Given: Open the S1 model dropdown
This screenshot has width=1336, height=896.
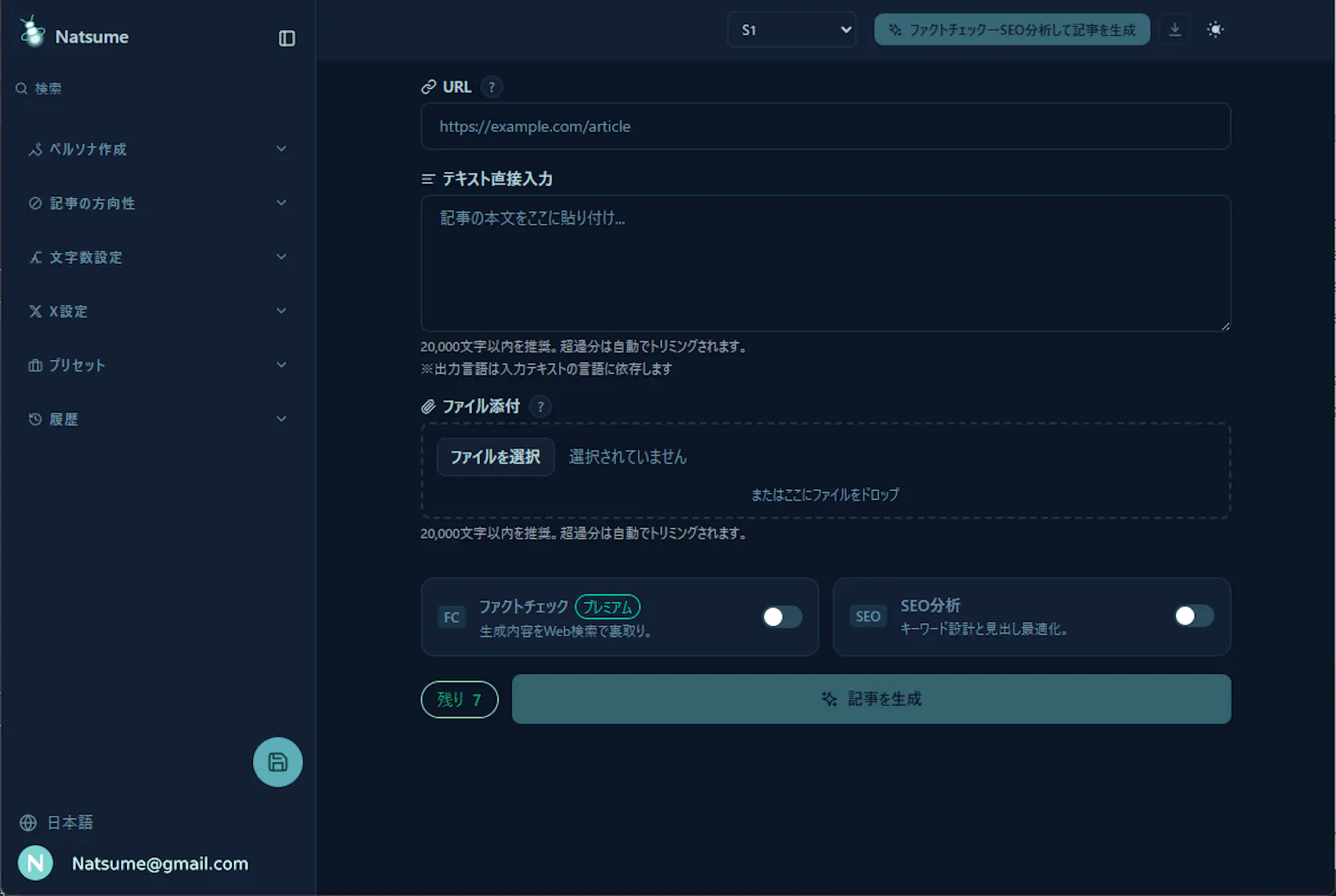Looking at the screenshot, I should point(792,30).
